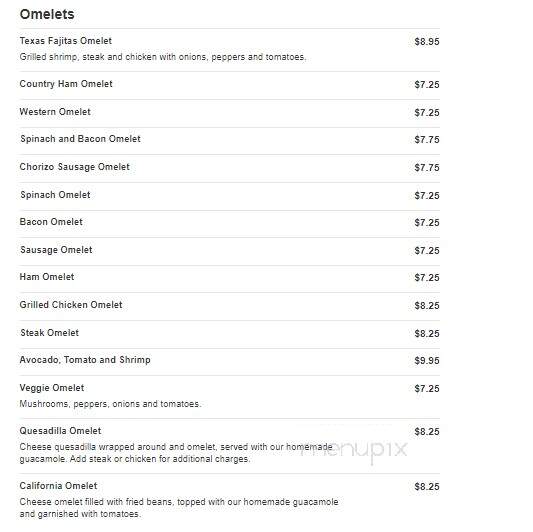Open the Quesadilla Omelet entry
Viewport: 533px width, 532px height.
pyautogui.click(x=60, y=431)
